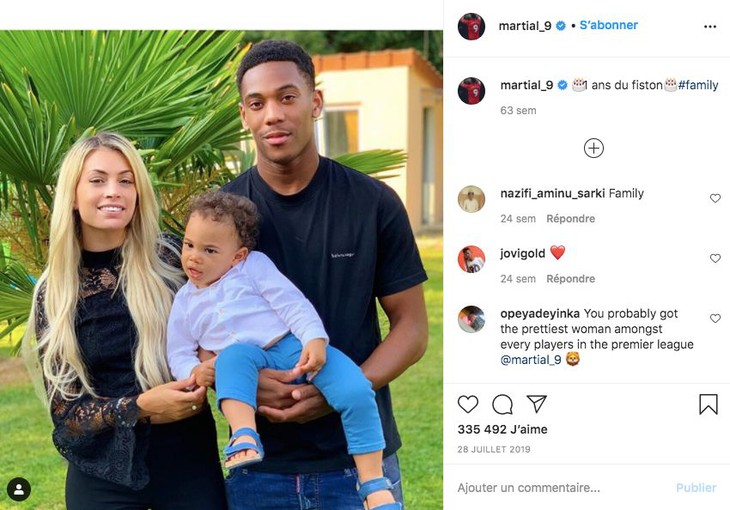Like opeyadeyinka's comment
Image resolution: width=730 pixels, height=510 pixels.
point(715,319)
